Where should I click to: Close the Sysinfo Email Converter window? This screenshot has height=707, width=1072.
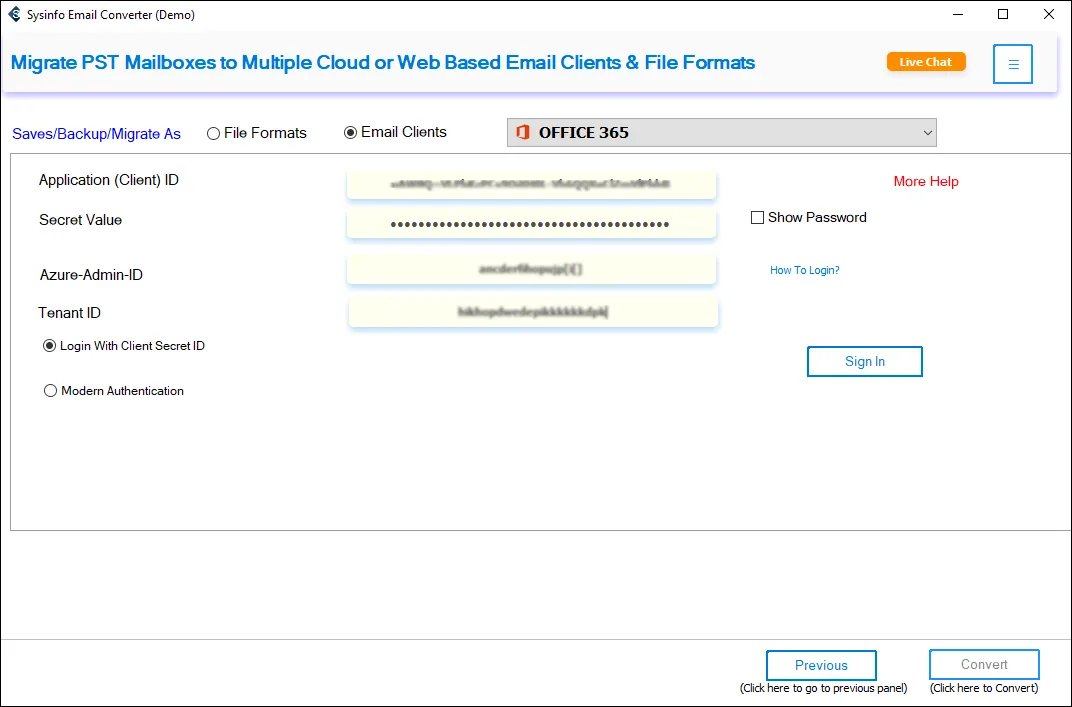[x=1048, y=15]
